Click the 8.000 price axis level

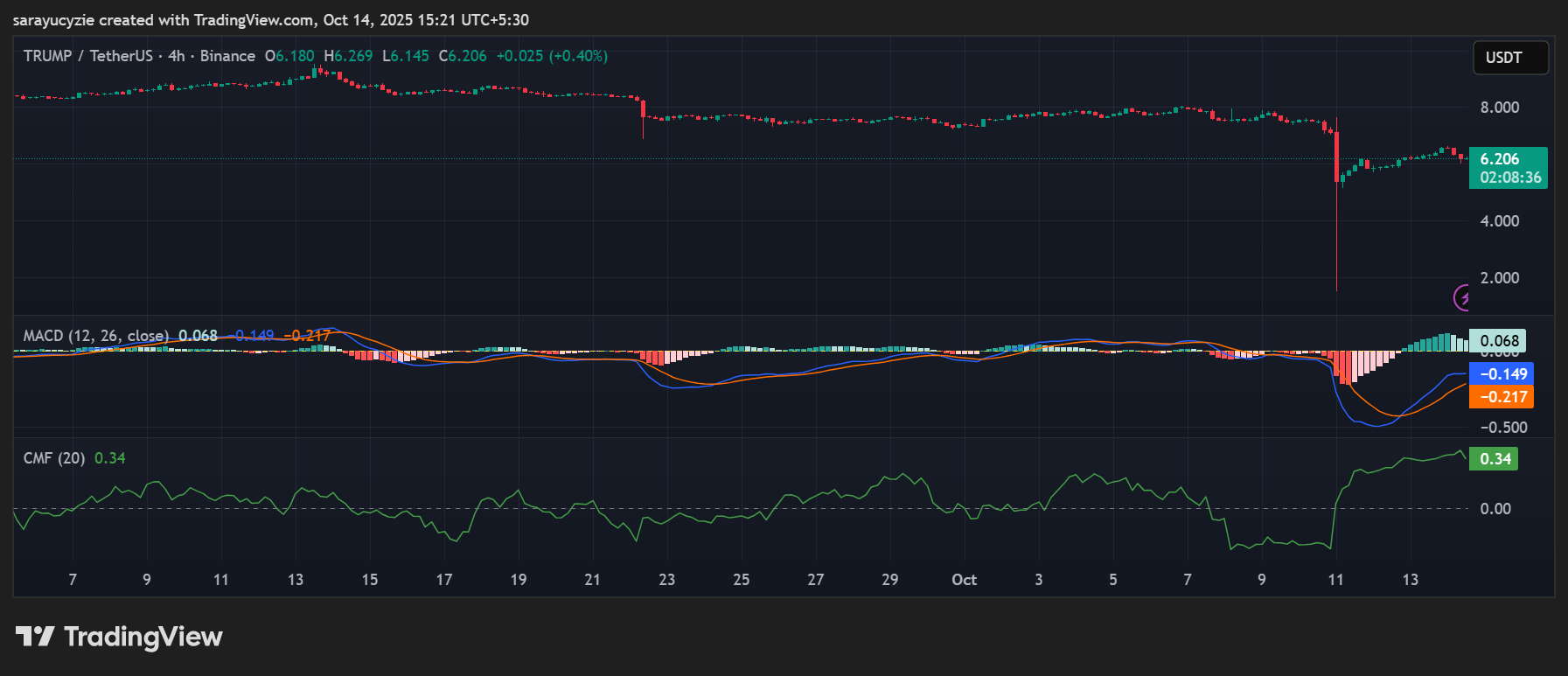point(1499,108)
